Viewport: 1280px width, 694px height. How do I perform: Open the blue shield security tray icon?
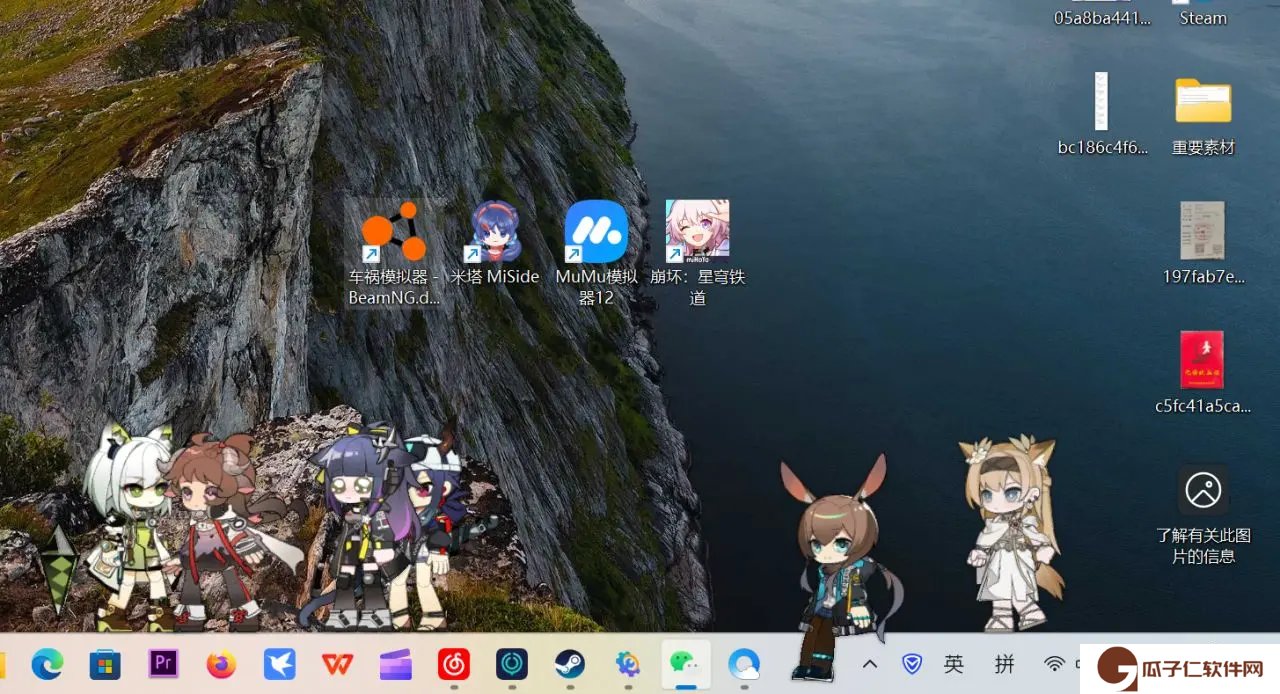click(911, 664)
